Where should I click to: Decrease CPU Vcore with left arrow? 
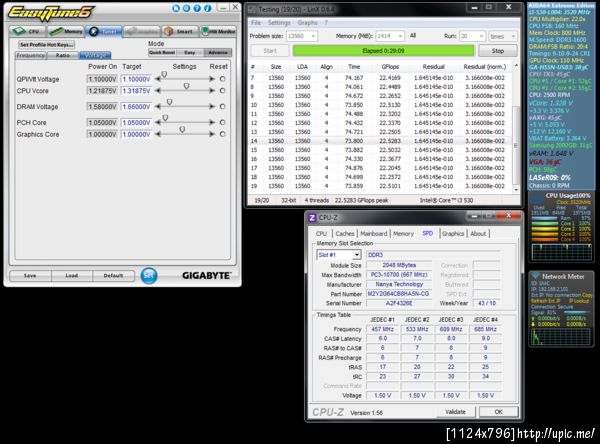(x=158, y=91)
